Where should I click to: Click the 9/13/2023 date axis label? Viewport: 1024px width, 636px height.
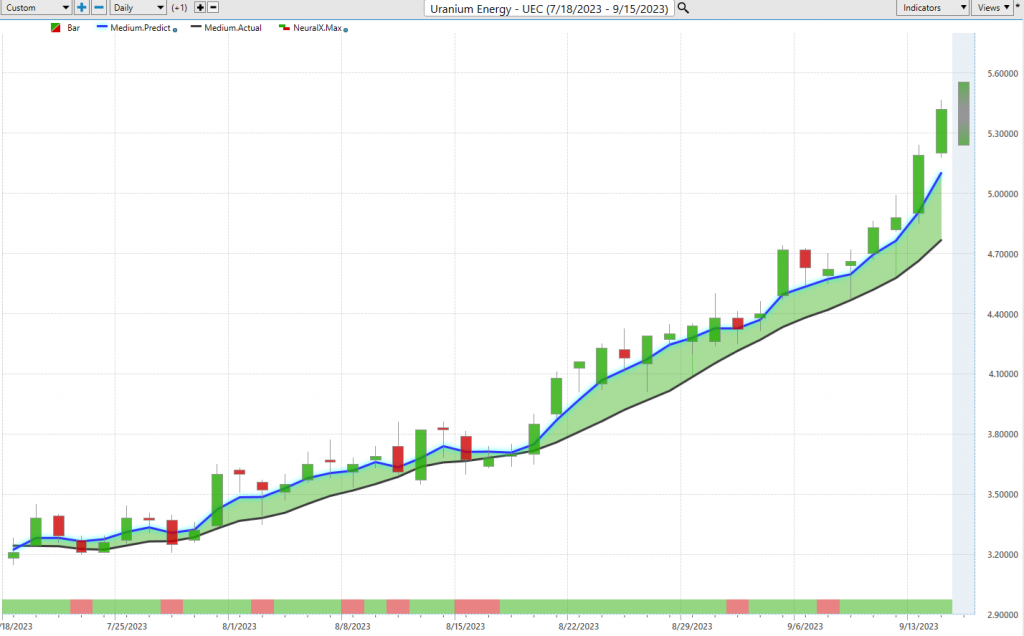click(x=918, y=626)
